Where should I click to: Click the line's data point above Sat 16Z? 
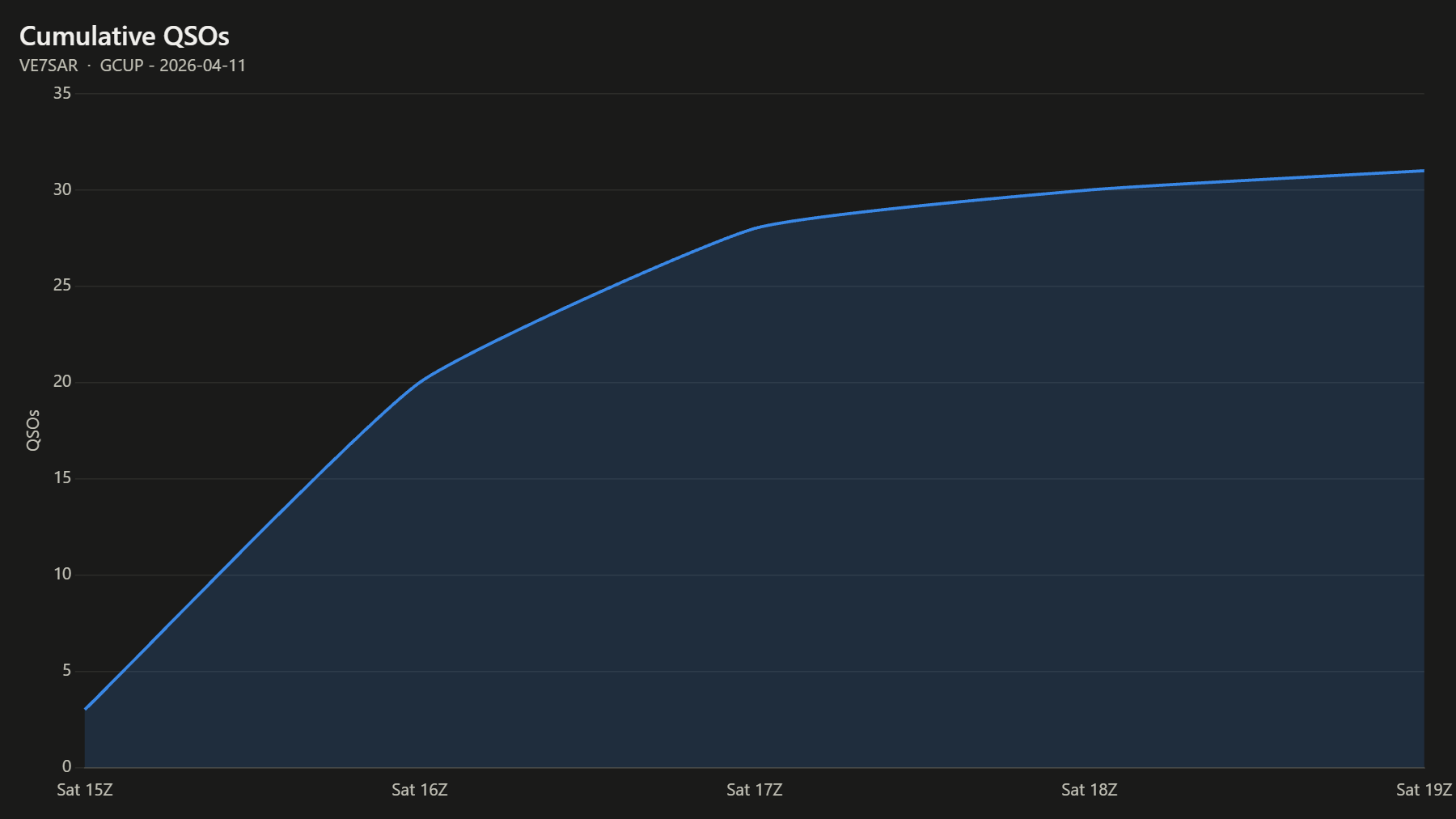coord(420,382)
